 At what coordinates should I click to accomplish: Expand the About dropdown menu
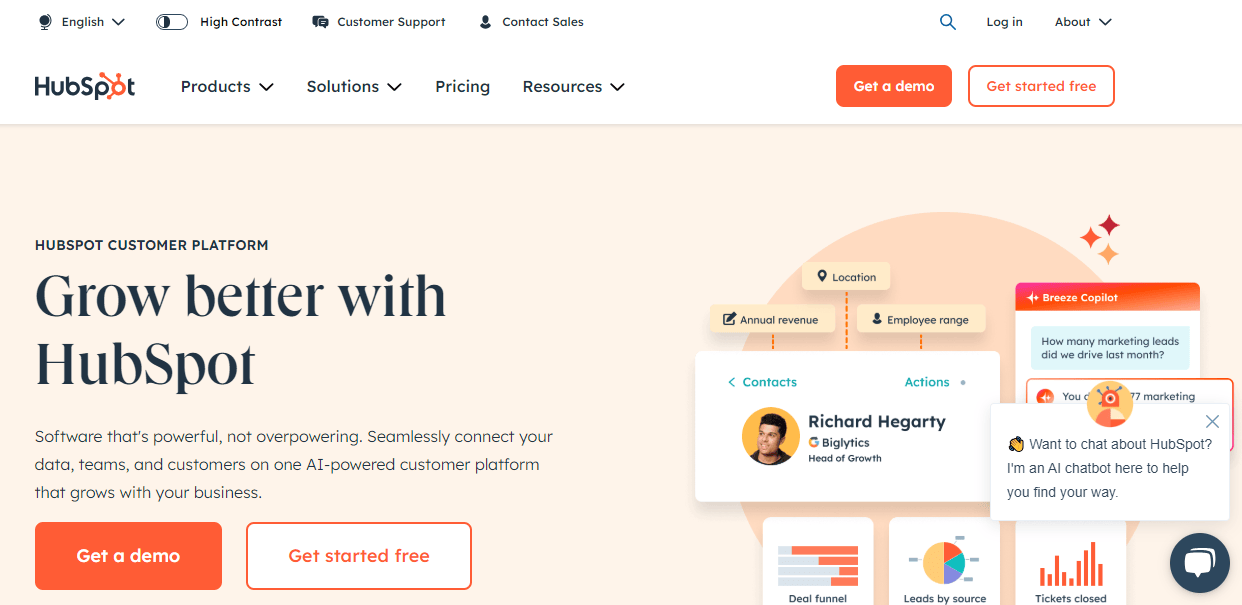tap(1083, 22)
